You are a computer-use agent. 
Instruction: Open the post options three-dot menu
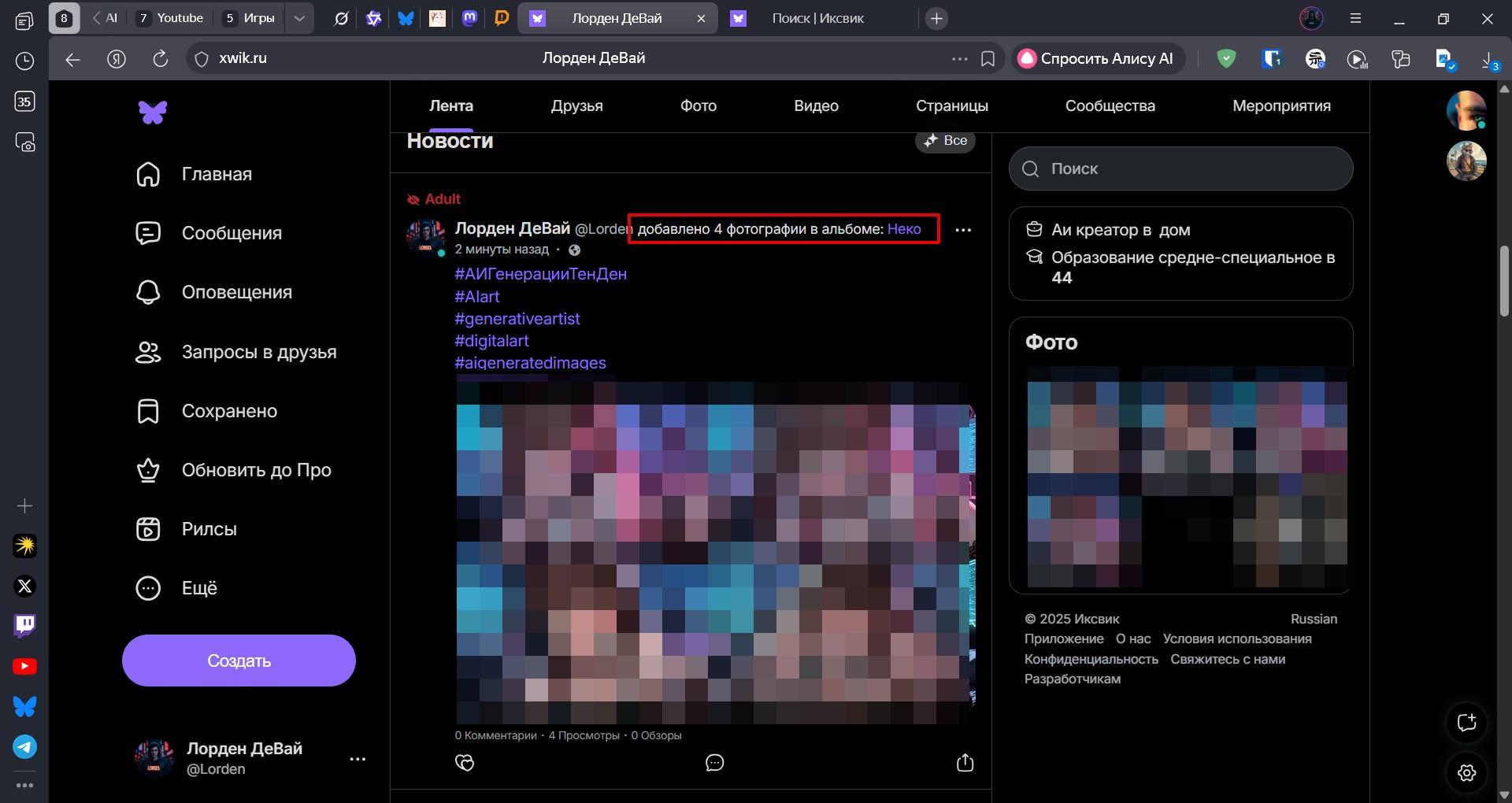click(x=962, y=230)
